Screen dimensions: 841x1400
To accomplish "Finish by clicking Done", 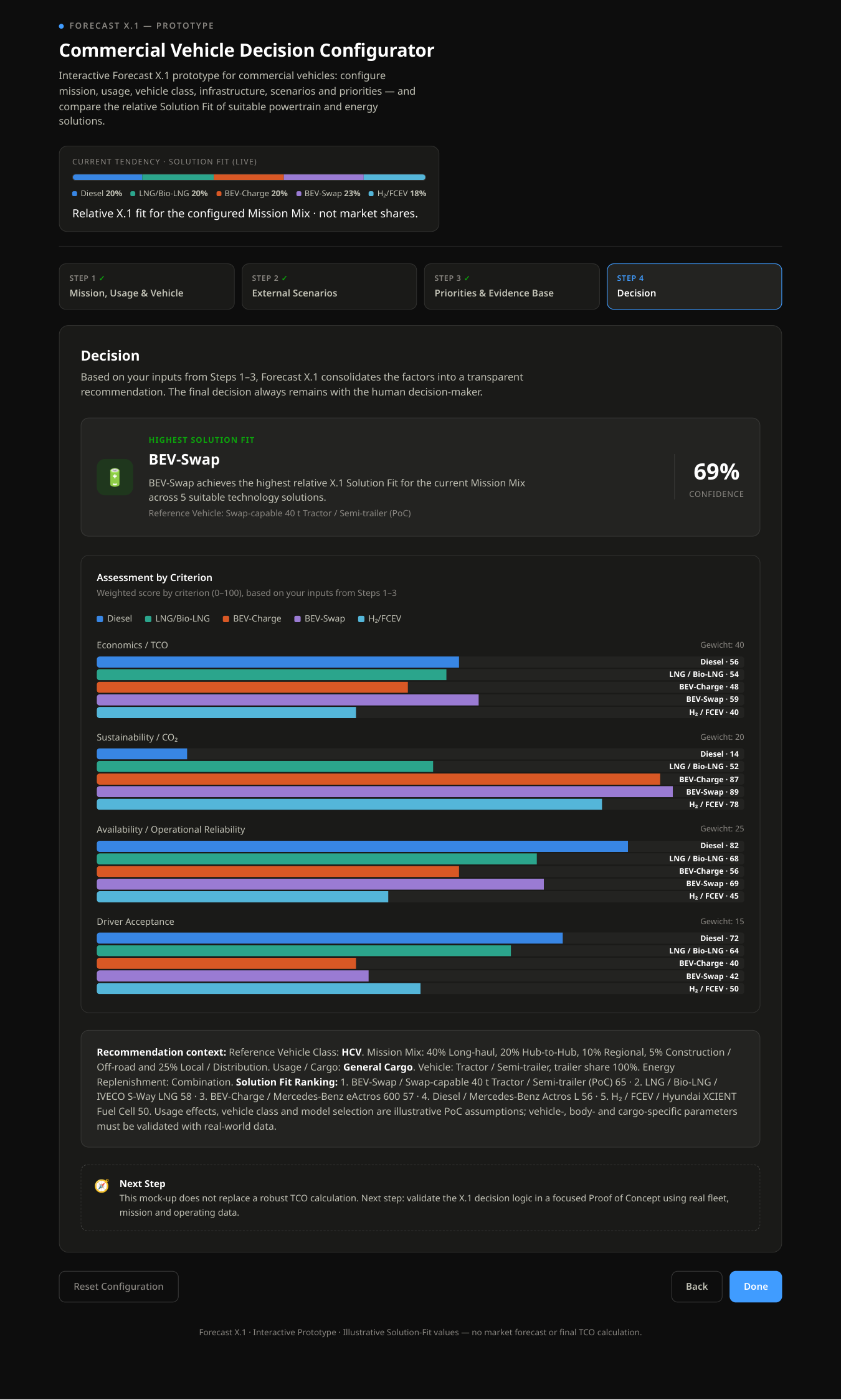I will (x=756, y=1287).
